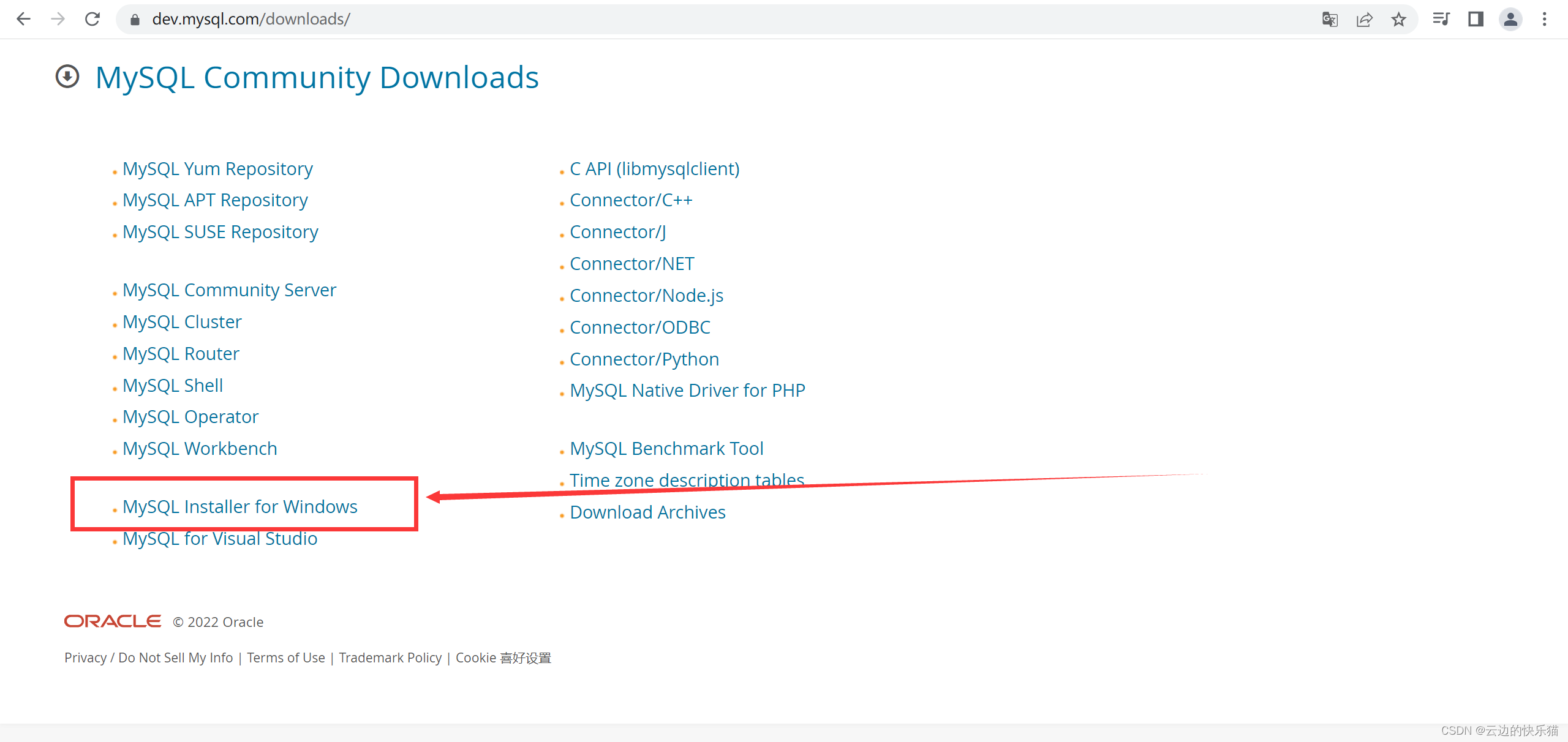Open Terms of Use footer link
1568x742 pixels.
point(285,658)
